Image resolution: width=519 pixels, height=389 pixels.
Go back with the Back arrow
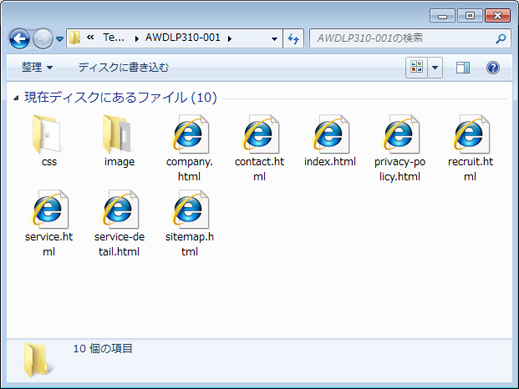pyautogui.click(x=19, y=39)
